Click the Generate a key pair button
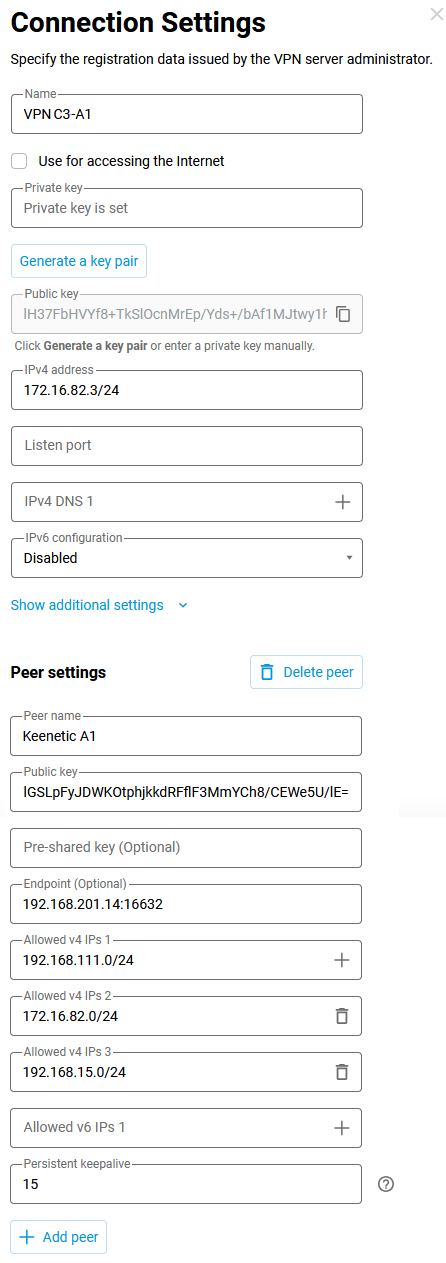Viewport: 446px width, 1263px height. tap(79, 261)
